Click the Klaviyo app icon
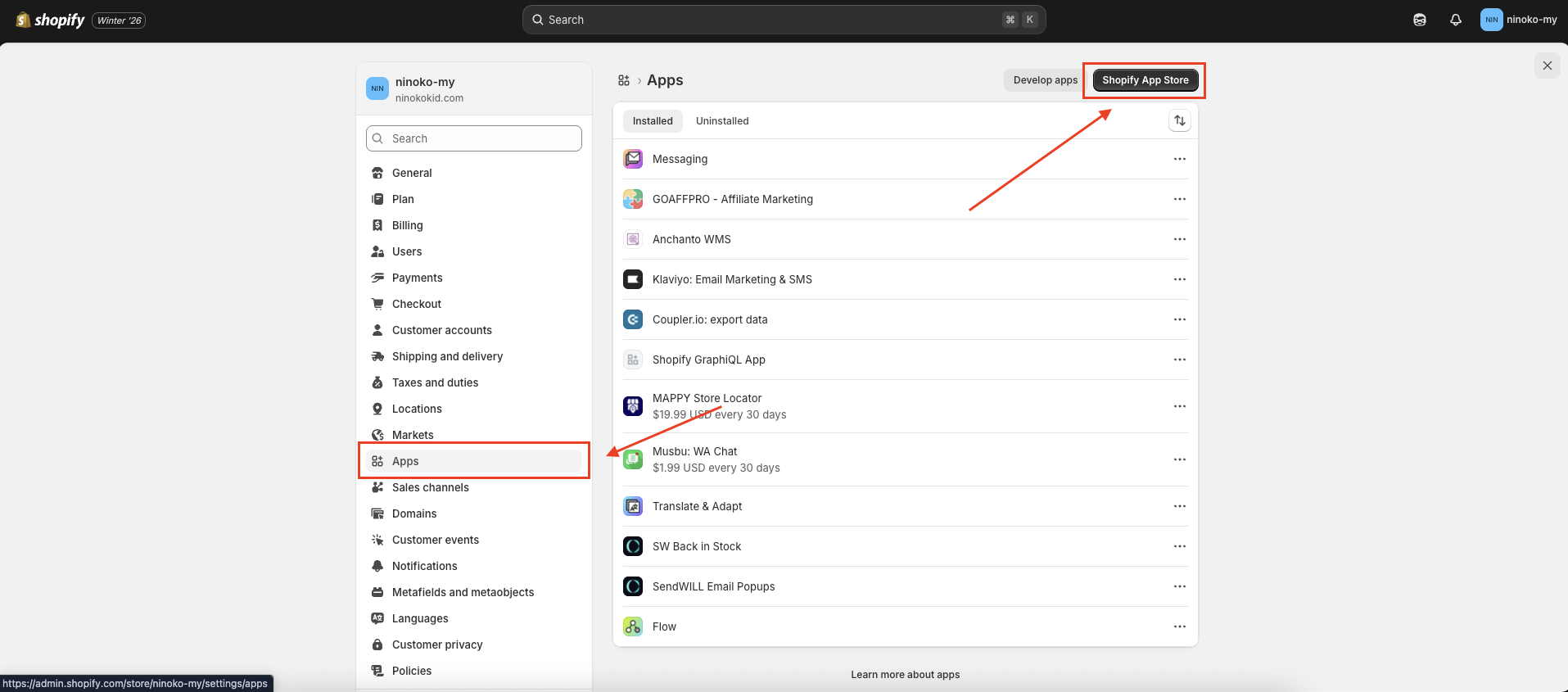Screen dimensions: 1568x692 click(x=633, y=279)
